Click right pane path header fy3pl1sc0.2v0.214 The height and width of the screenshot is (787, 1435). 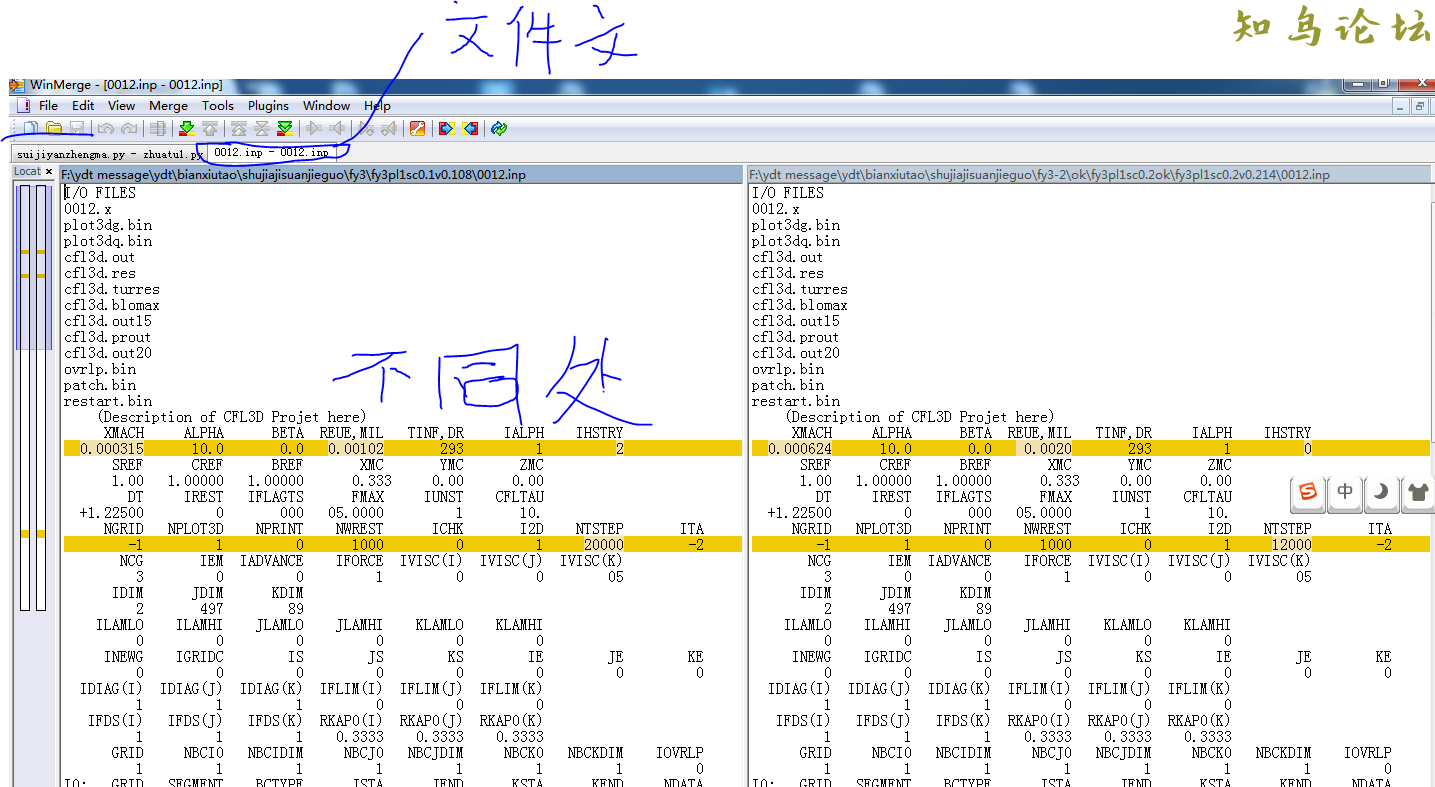tap(1089, 174)
